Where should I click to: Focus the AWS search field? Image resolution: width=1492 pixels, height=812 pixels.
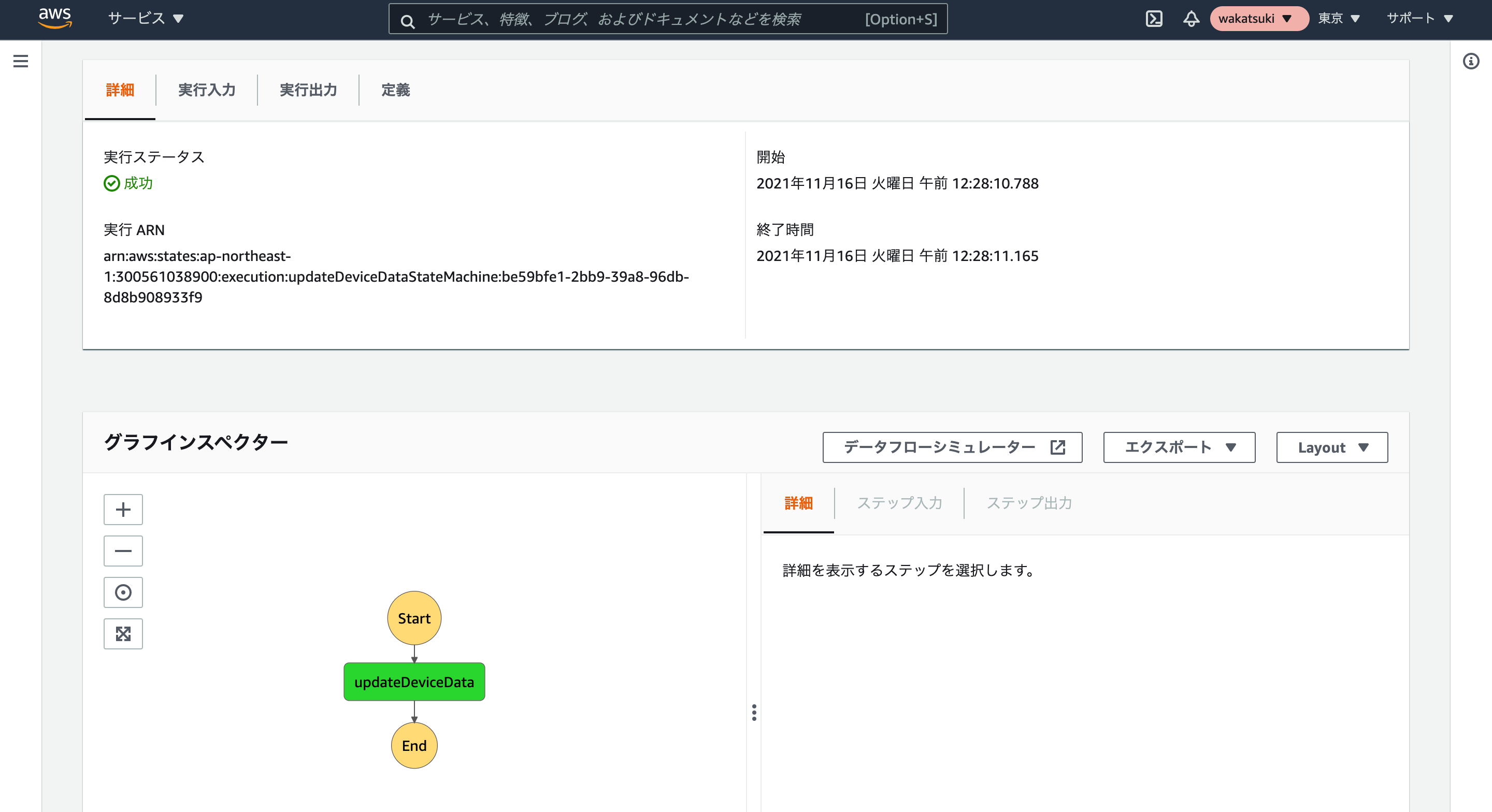pyautogui.click(x=668, y=19)
